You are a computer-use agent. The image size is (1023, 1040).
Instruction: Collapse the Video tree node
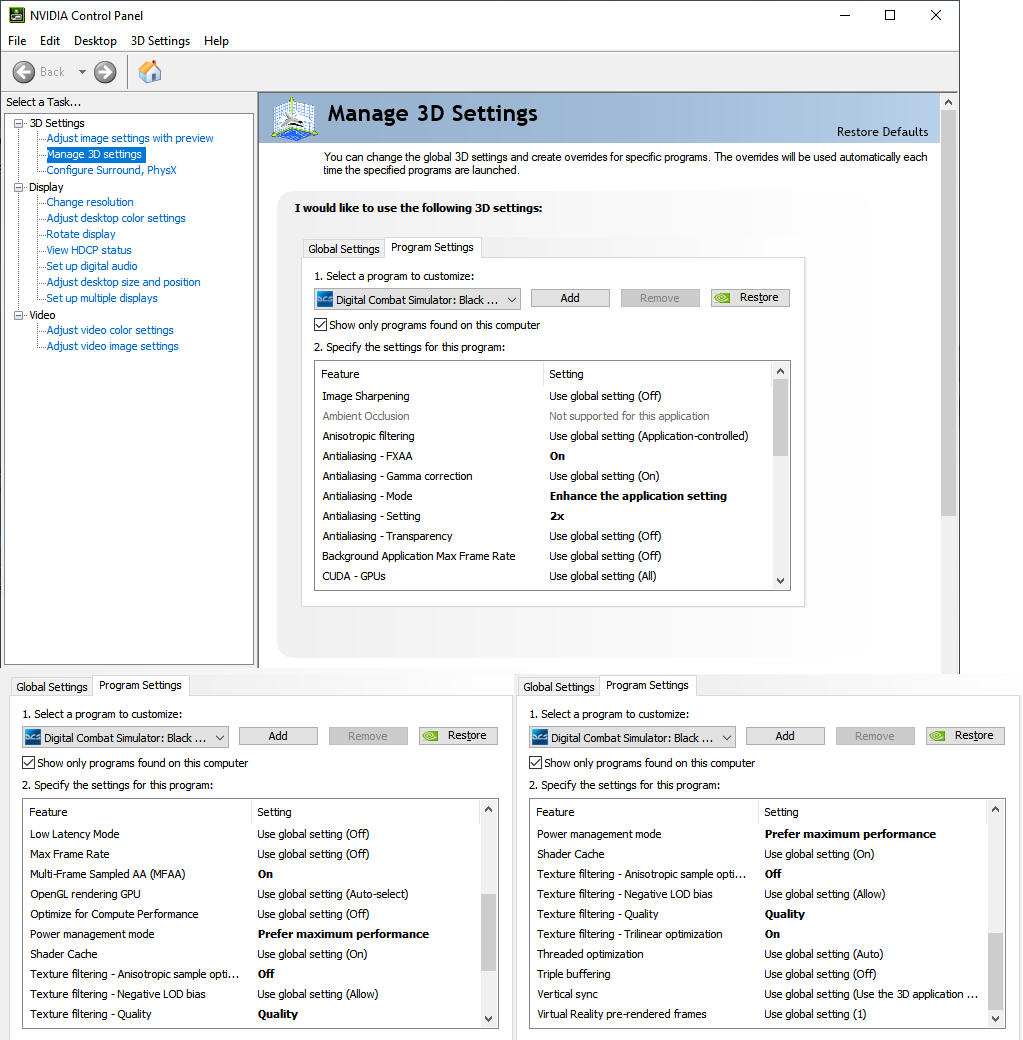(19, 316)
